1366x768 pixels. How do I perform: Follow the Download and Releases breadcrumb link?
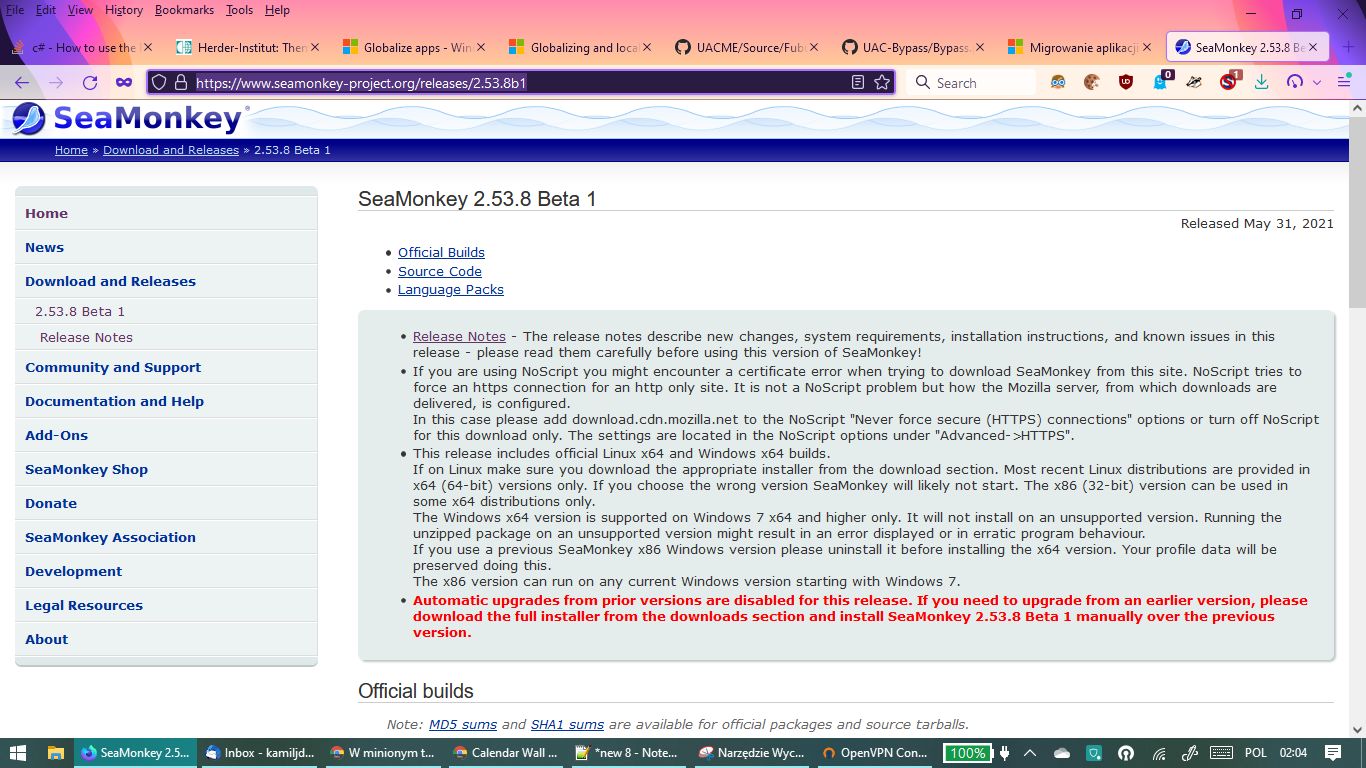pyautogui.click(x=171, y=150)
